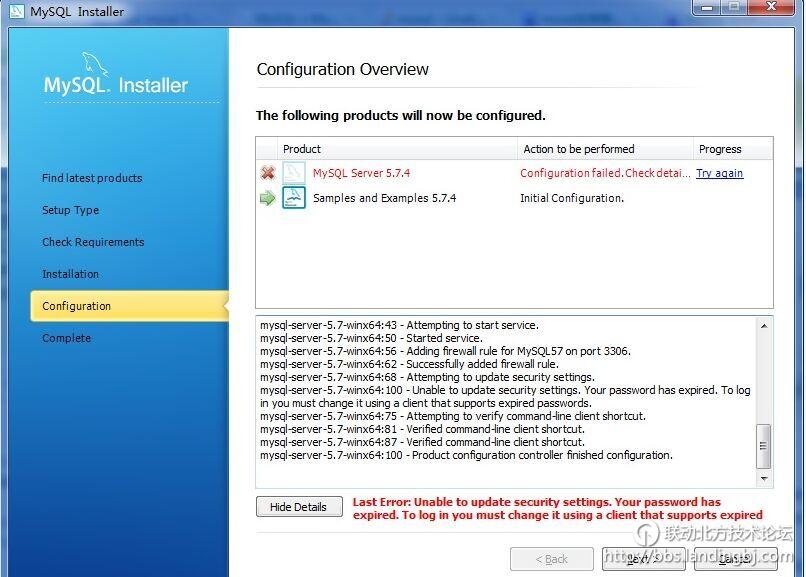Go to the Check Requirements step

click(93, 242)
